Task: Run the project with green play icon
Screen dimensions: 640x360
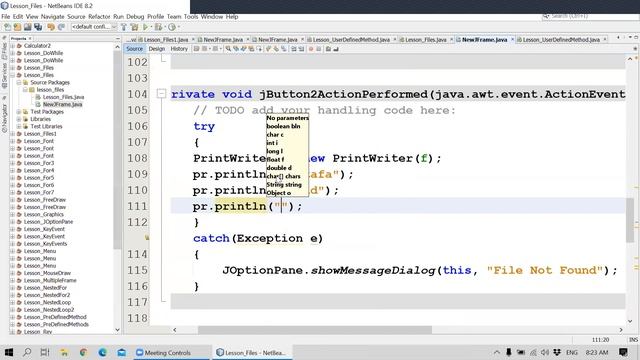Action: (145, 27)
